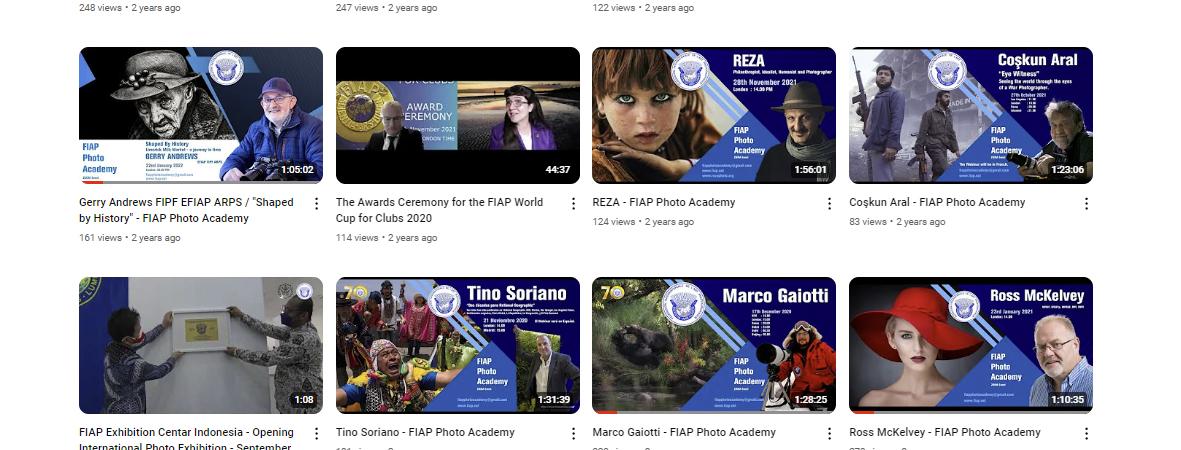Screen dimensions: 1181x450
Task: Play the FIAP Exhibition Indonesia thumbnail
Action: (201, 345)
